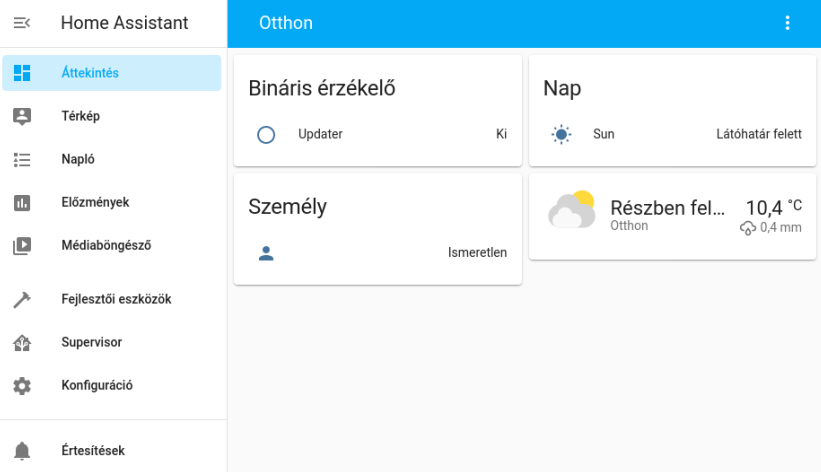Open Fejlesztői eszközök hammer icon

22,299
